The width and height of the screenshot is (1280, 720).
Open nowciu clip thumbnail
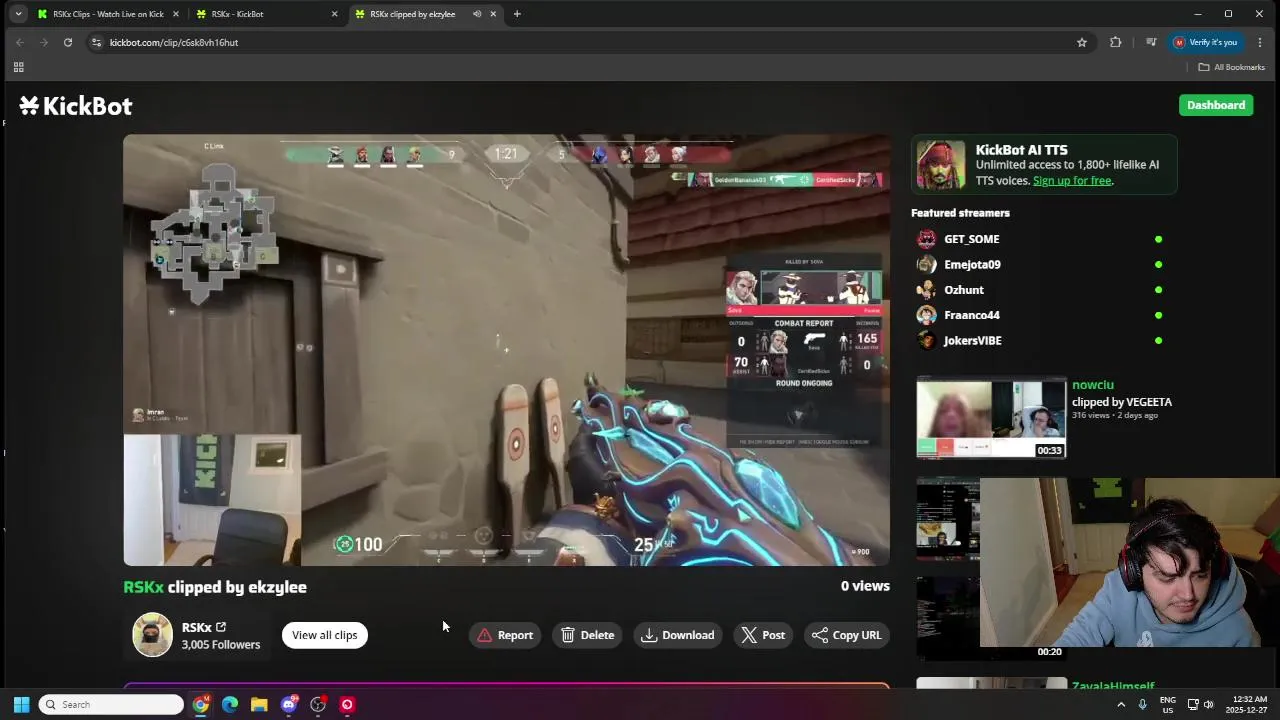click(x=991, y=418)
